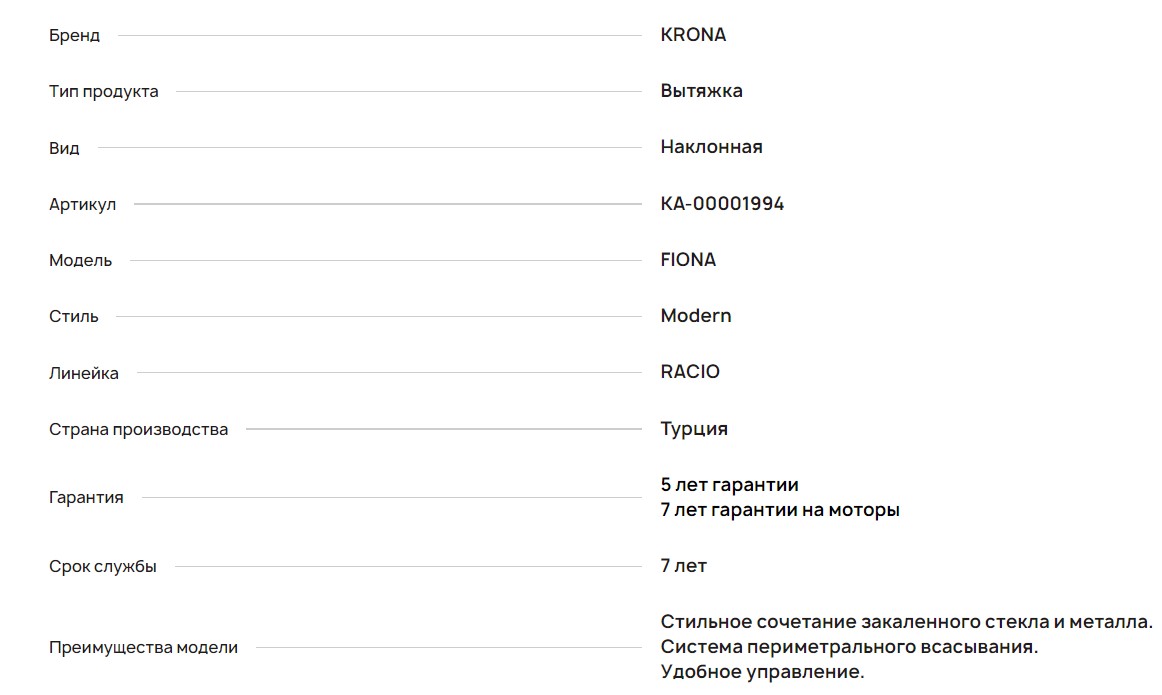Viewport: 1162px width, 695px height.
Task: Click the article number KA-00001994
Action: tap(722, 204)
